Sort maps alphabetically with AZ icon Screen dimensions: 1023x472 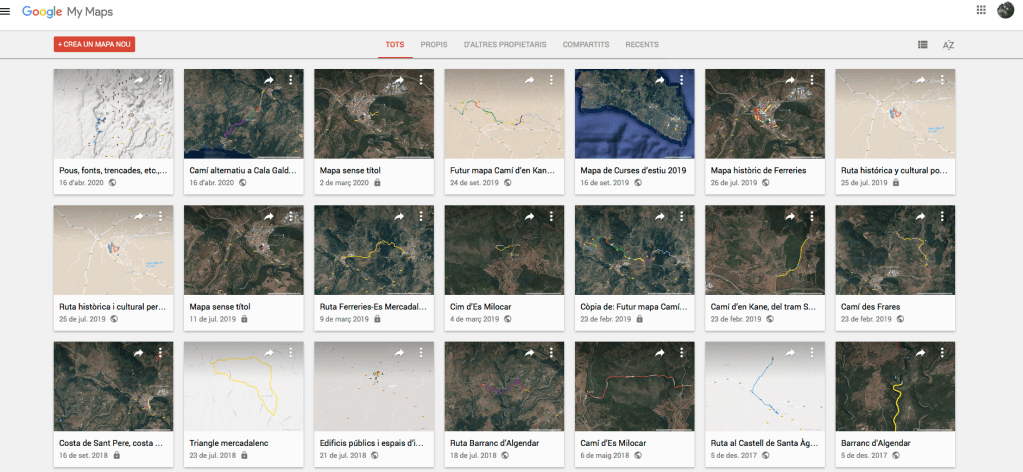tap(948, 45)
